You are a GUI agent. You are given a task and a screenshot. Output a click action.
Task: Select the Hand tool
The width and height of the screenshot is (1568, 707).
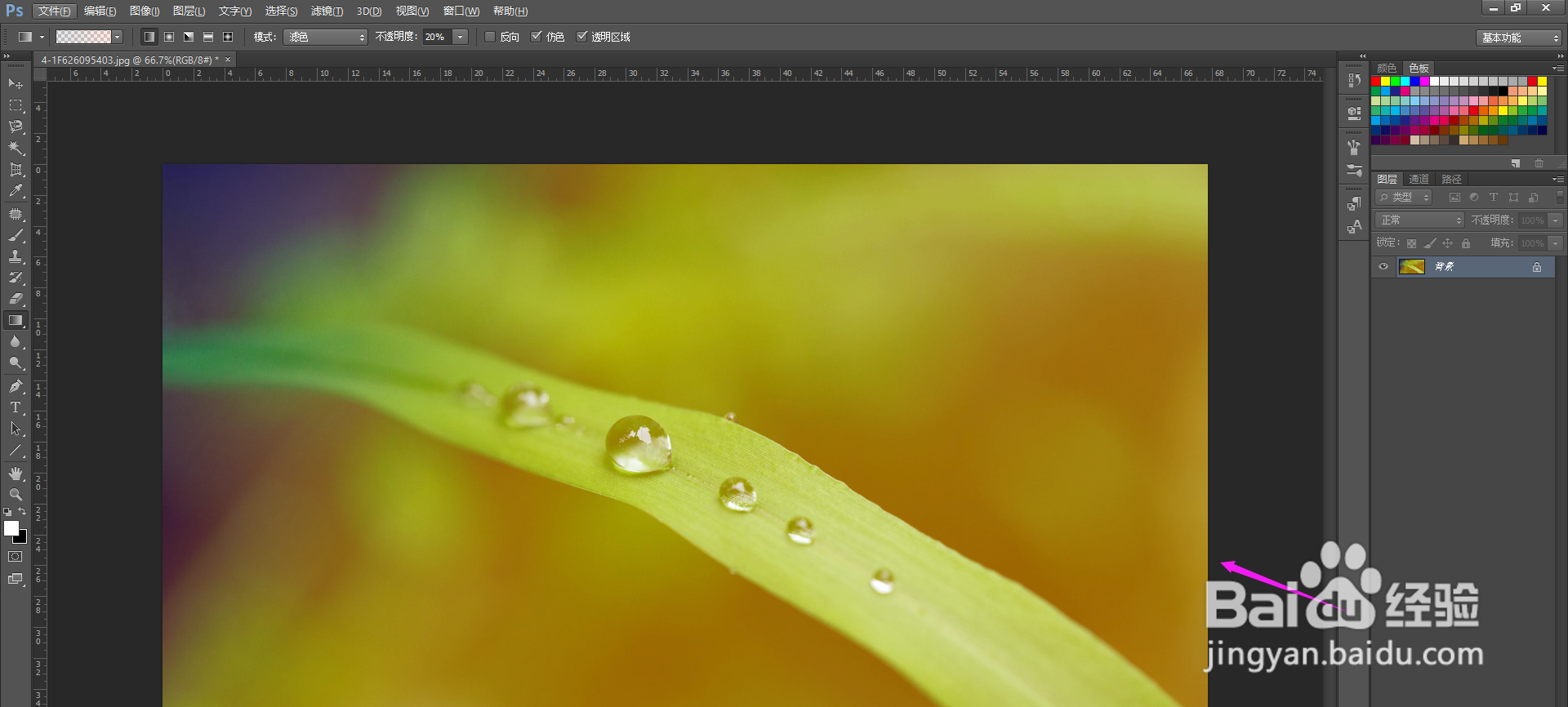[16, 474]
